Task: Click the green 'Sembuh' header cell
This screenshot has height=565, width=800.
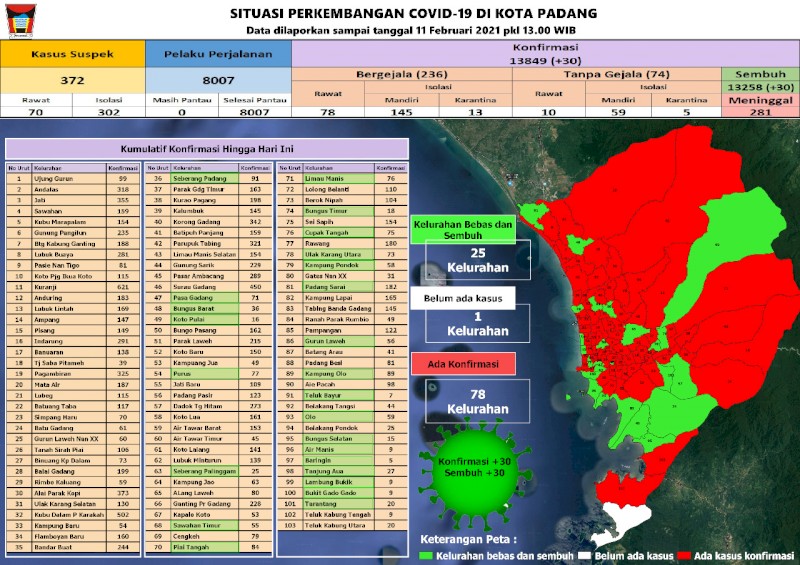Action: click(760, 75)
